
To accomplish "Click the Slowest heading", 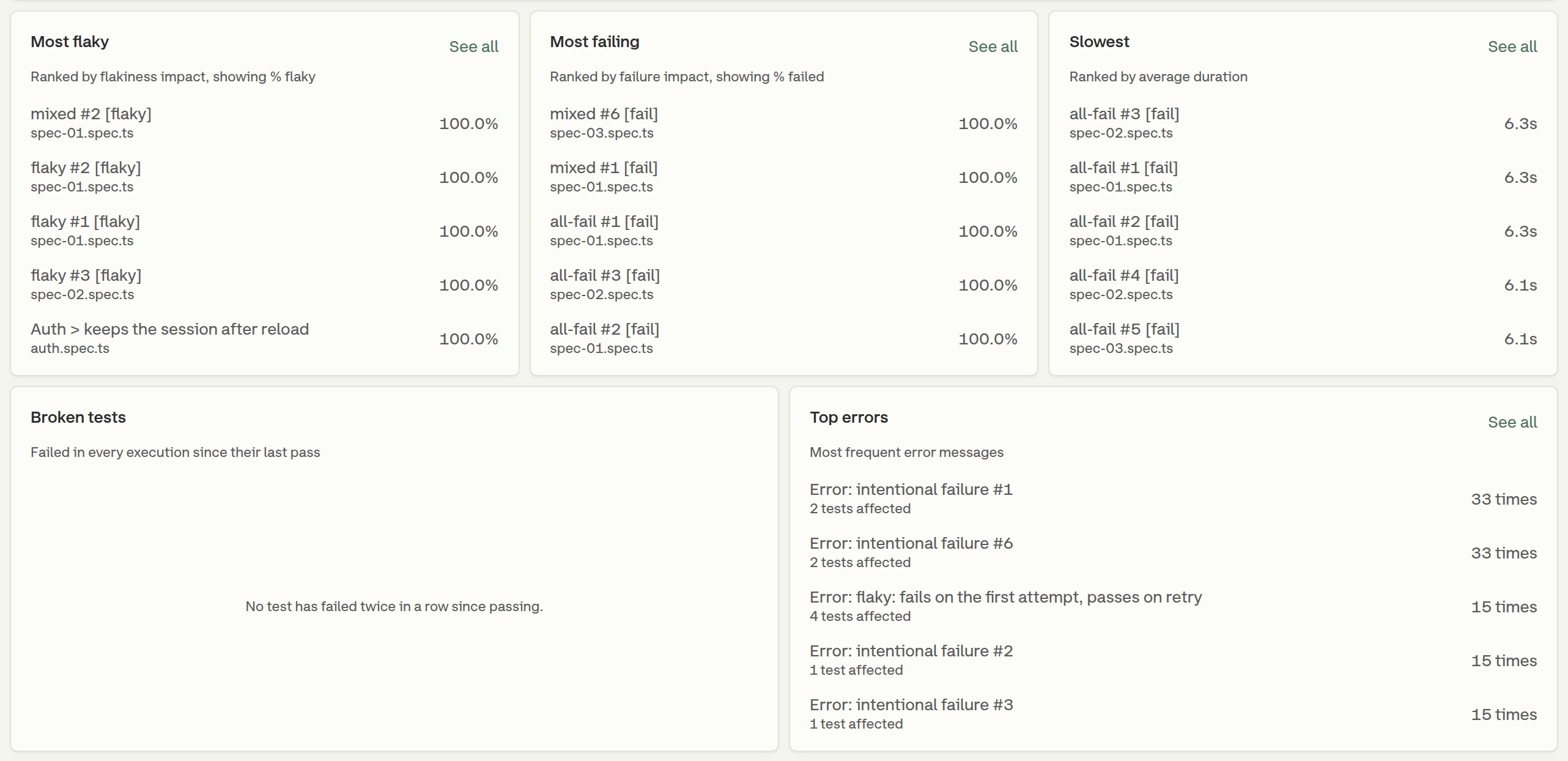I will pyautogui.click(x=1099, y=42).
